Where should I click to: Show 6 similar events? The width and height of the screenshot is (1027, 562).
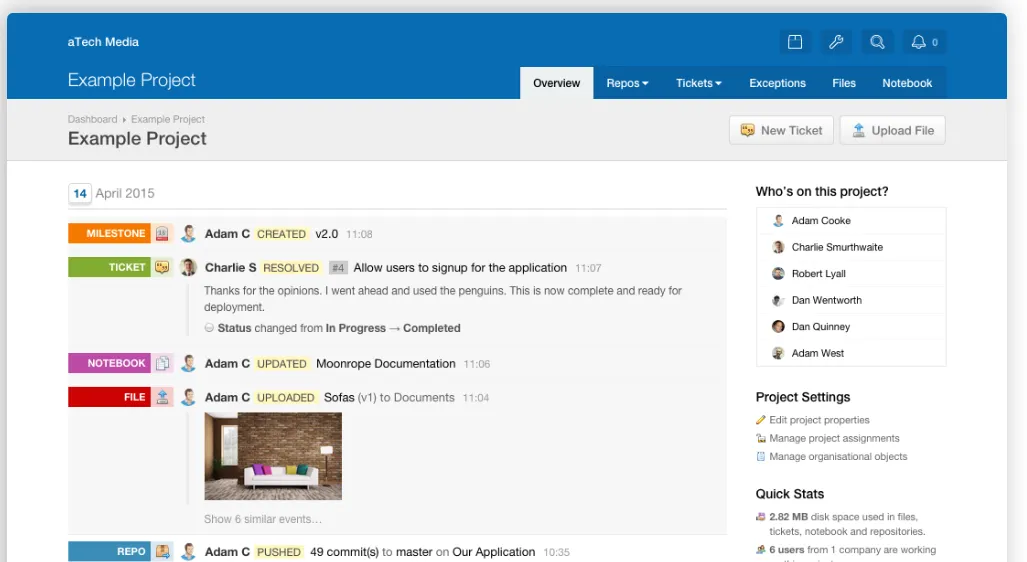[263, 519]
